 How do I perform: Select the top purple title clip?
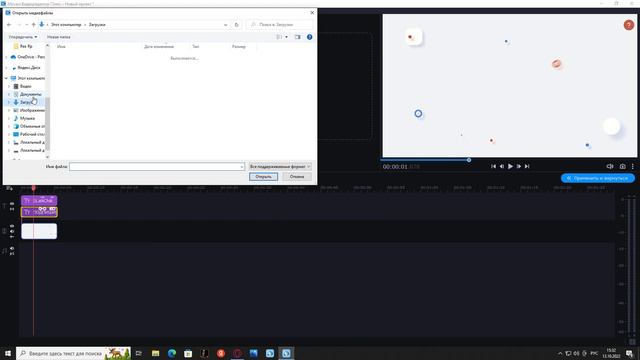(39, 200)
